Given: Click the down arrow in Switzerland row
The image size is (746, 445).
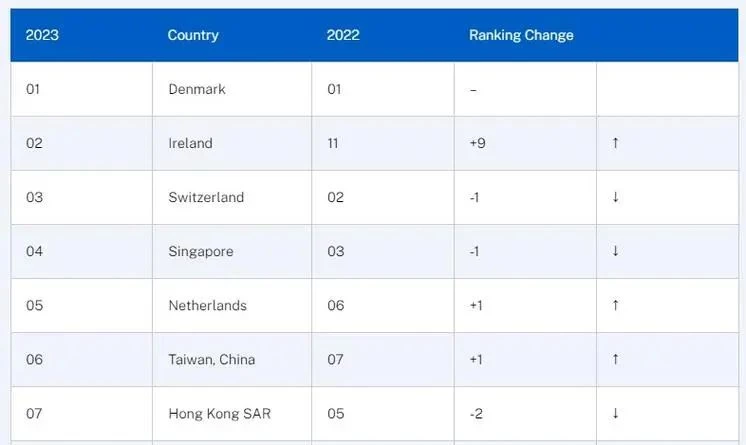Looking at the screenshot, I should [x=615, y=197].
